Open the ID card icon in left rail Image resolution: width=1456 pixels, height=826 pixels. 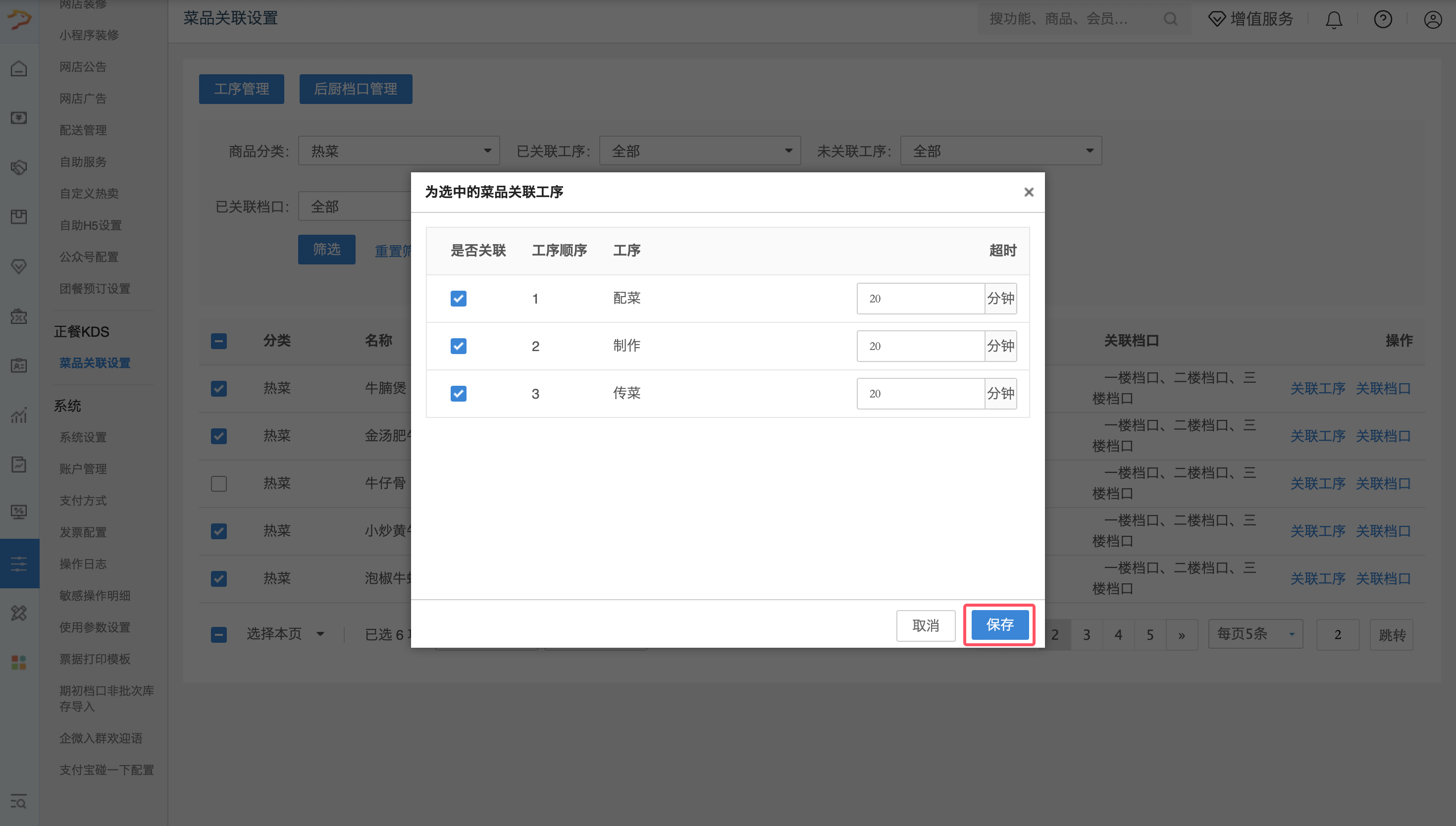tap(19, 365)
